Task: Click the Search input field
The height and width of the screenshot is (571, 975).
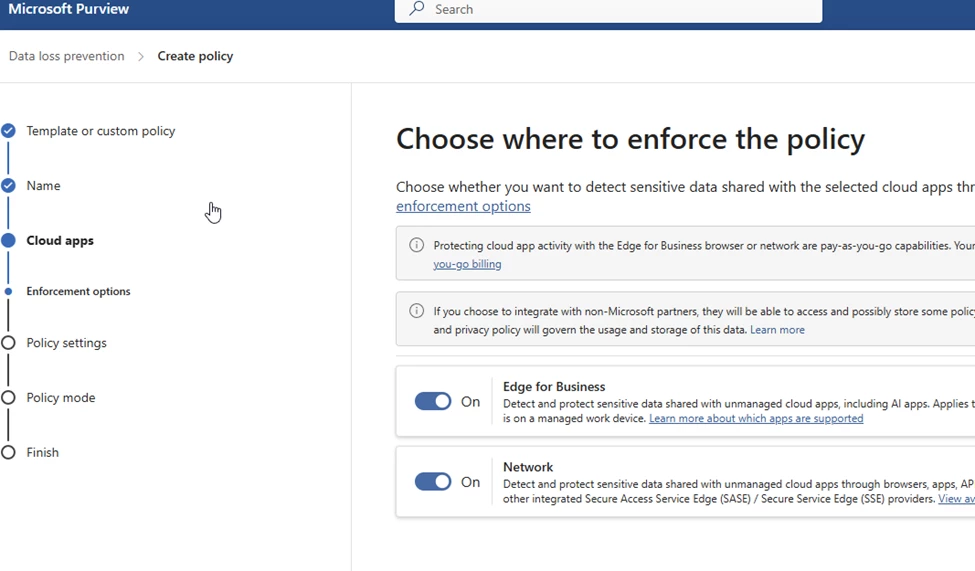Action: point(608,9)
